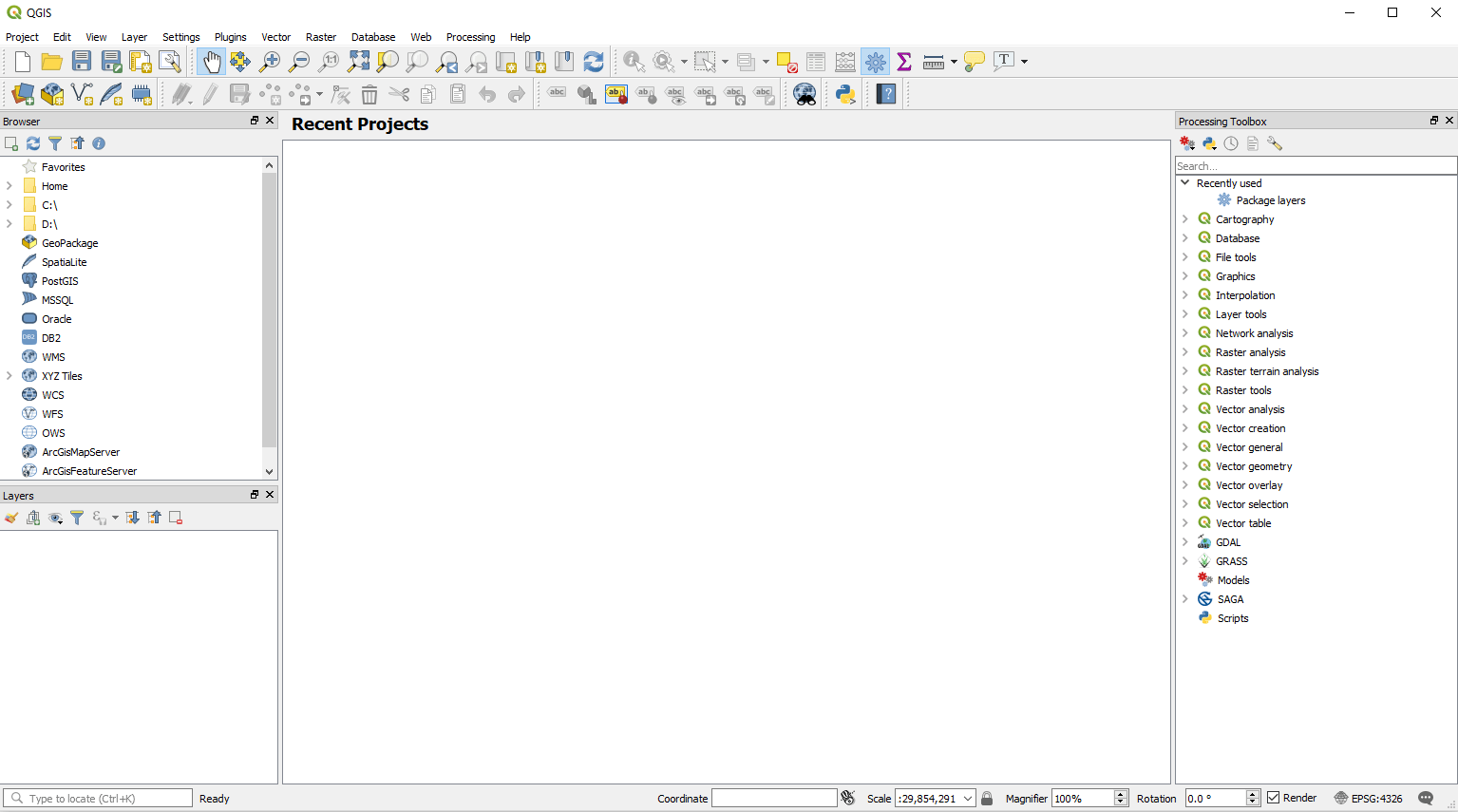Open a project with the folder icon

pos(51,62)
